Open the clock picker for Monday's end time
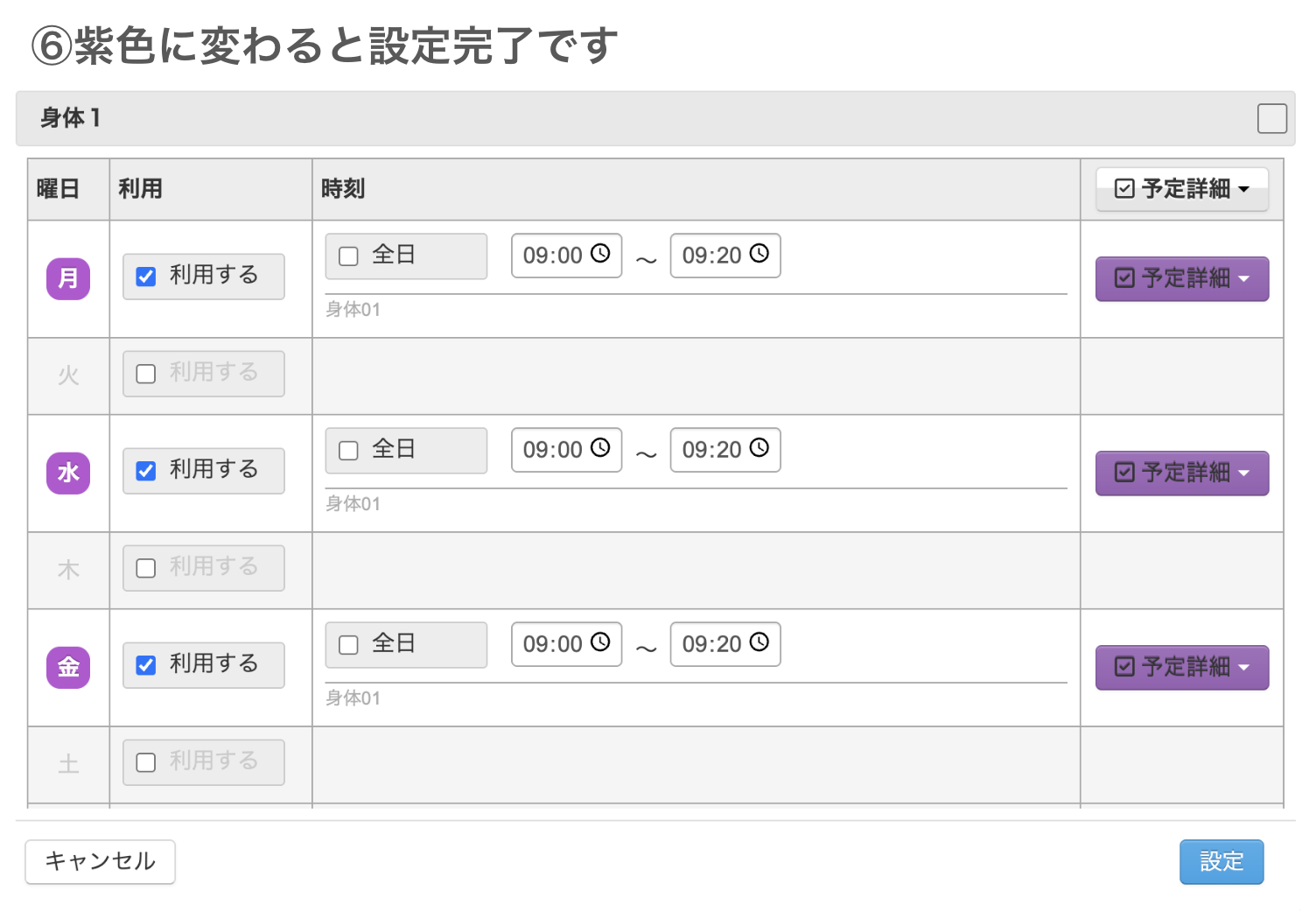This screenshot has width=1316, height=912. pyautogui.click(x=759, y=256)
